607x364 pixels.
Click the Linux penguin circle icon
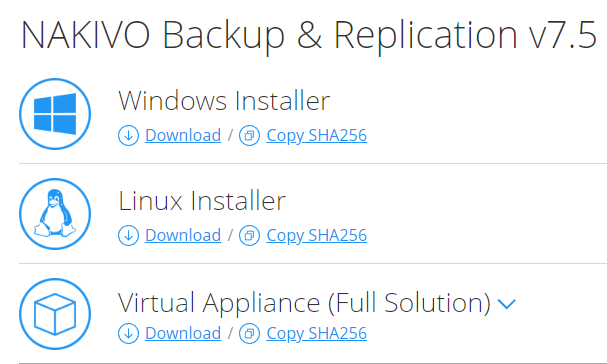55,214
